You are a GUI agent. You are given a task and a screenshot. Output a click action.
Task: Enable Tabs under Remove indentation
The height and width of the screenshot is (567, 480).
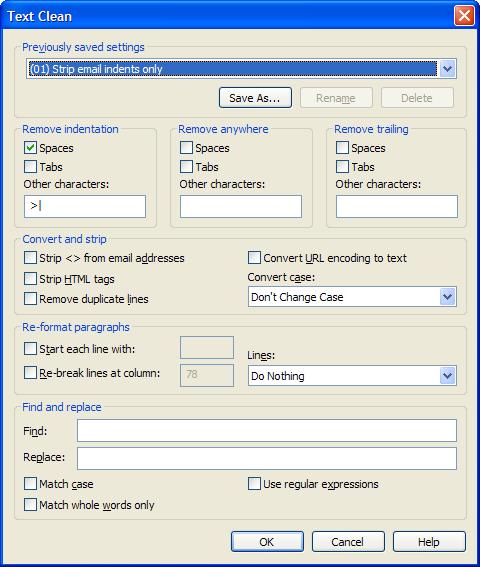(30, 167)
